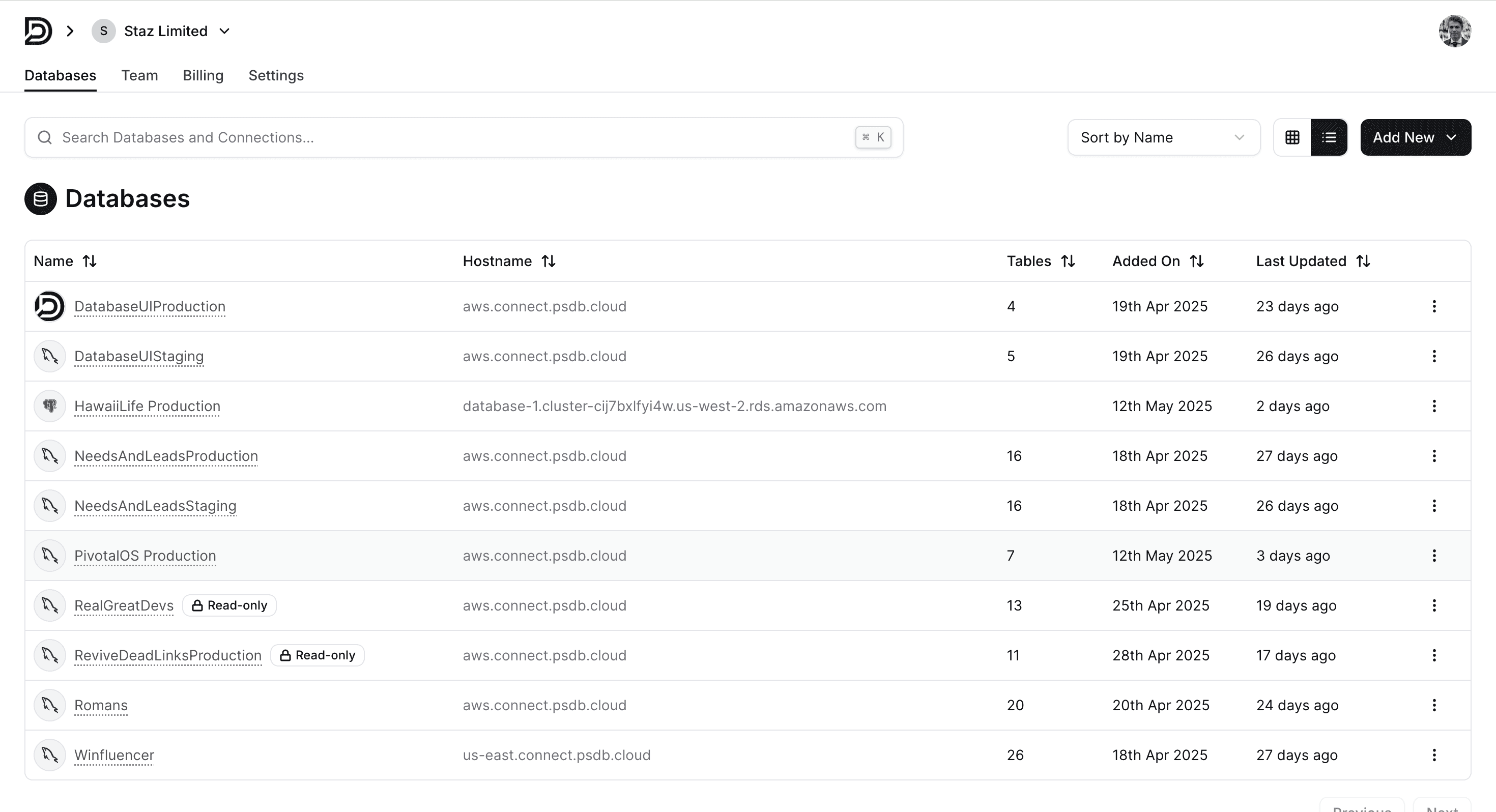Open the PivotalOS Production database link
Viewport: 1496px width, 812px height.
[145, 556]
